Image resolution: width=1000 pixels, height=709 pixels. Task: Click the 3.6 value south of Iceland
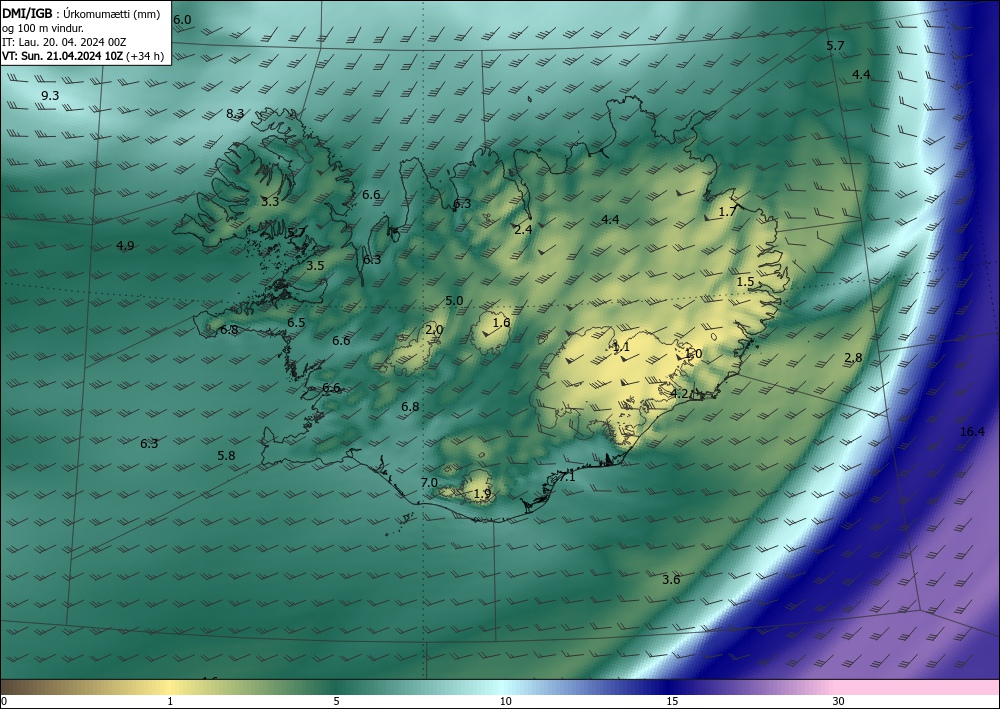(671, 579)
